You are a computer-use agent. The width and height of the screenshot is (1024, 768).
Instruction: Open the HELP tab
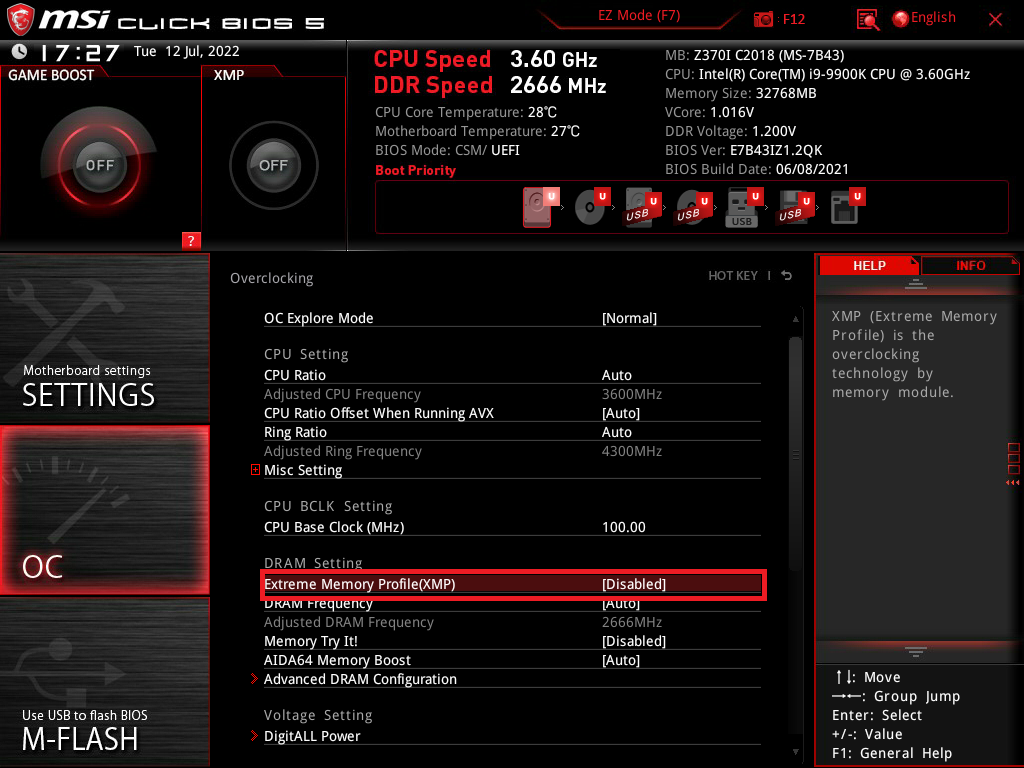click(869, 265)
